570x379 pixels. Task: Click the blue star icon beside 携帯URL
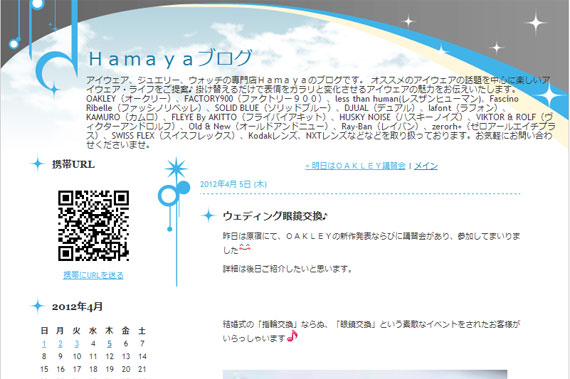point(37,164)
